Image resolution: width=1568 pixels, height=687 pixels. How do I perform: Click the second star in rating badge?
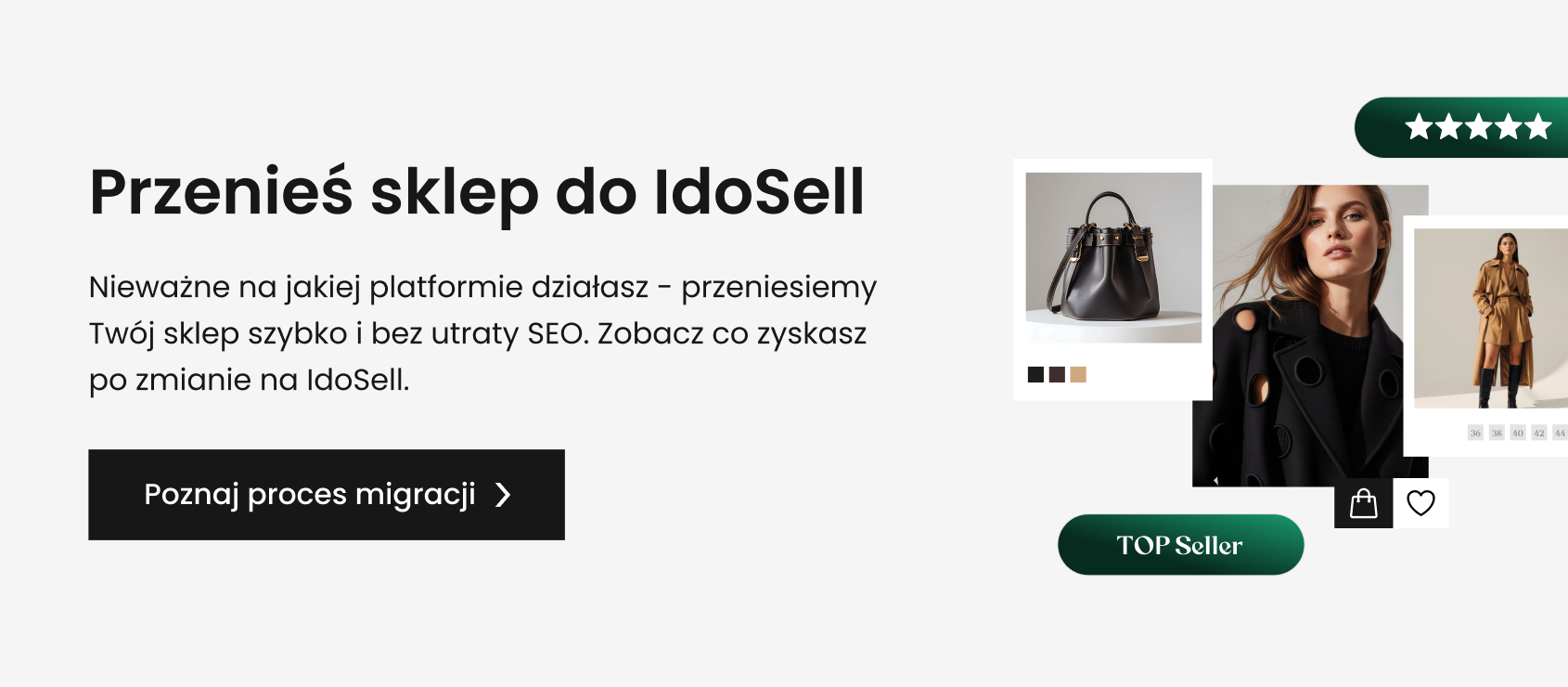click(1449, 127)
